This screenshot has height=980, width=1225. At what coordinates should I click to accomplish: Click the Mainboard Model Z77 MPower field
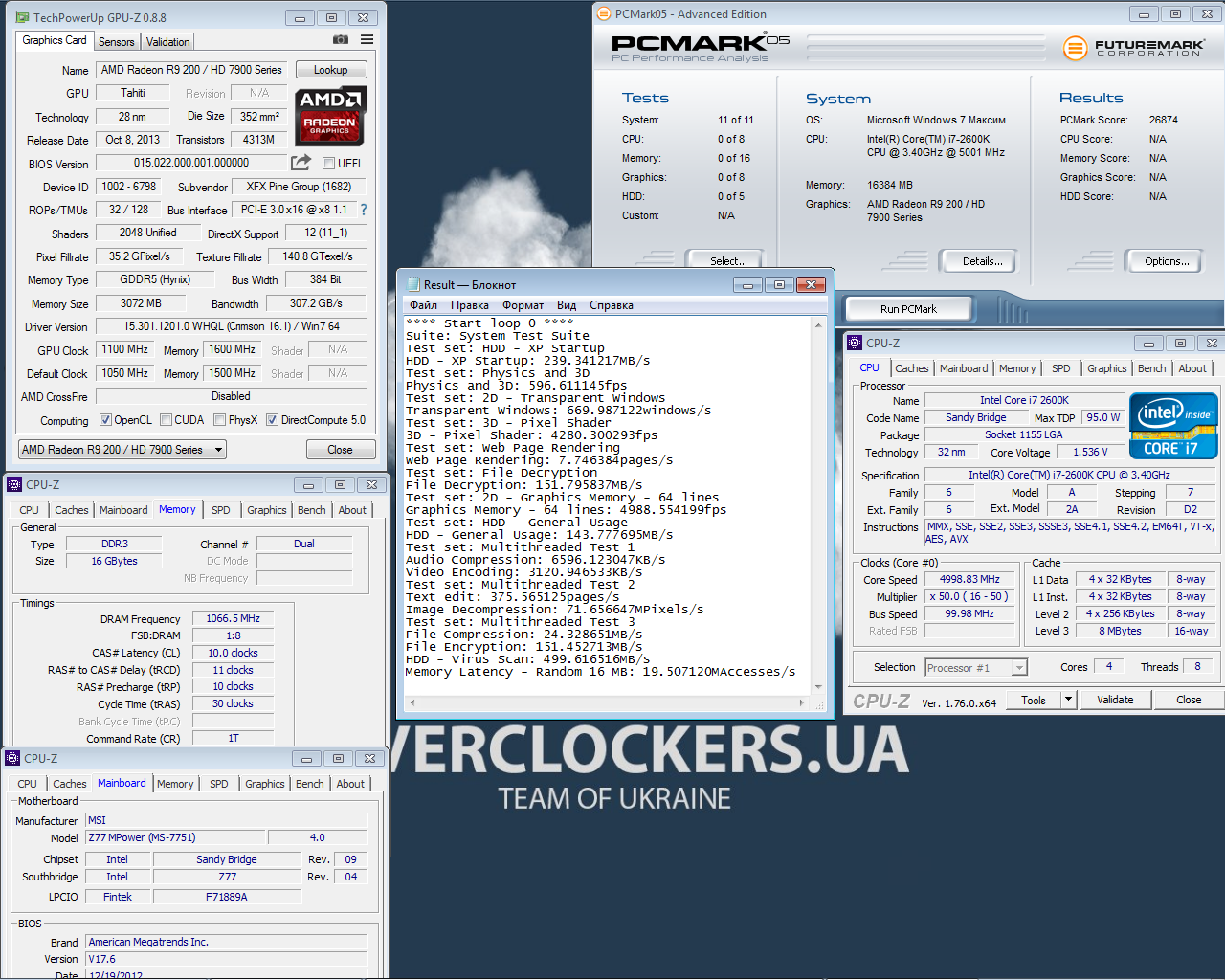pos(175,837)
